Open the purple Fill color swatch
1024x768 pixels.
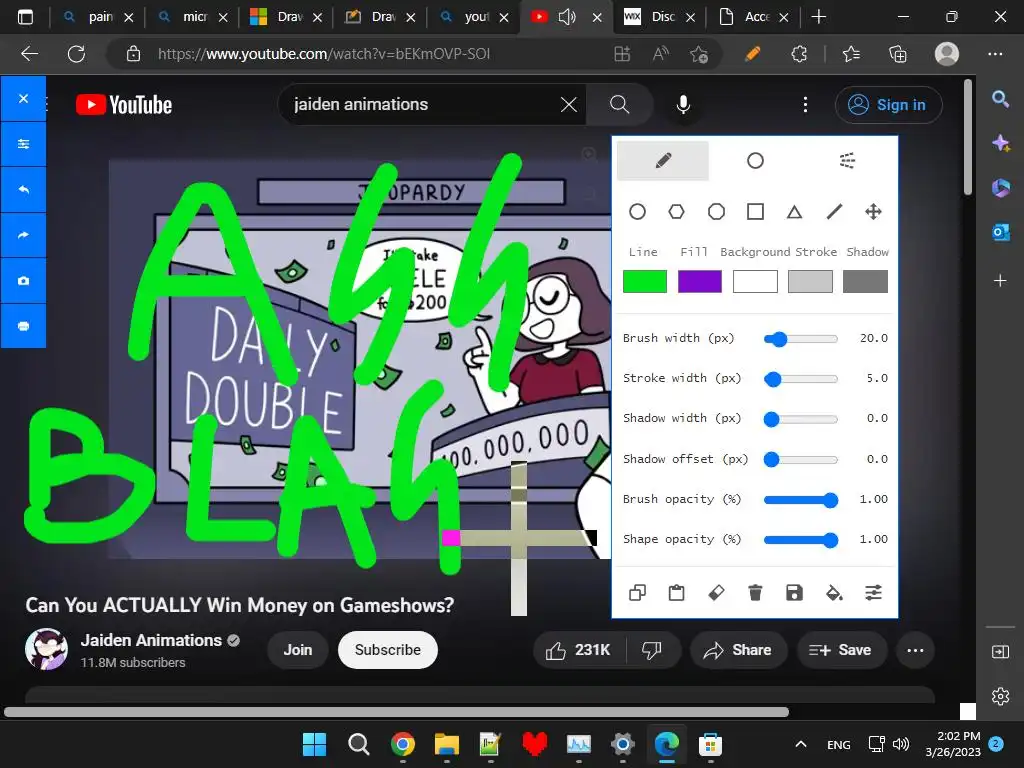tap(700, 281)
